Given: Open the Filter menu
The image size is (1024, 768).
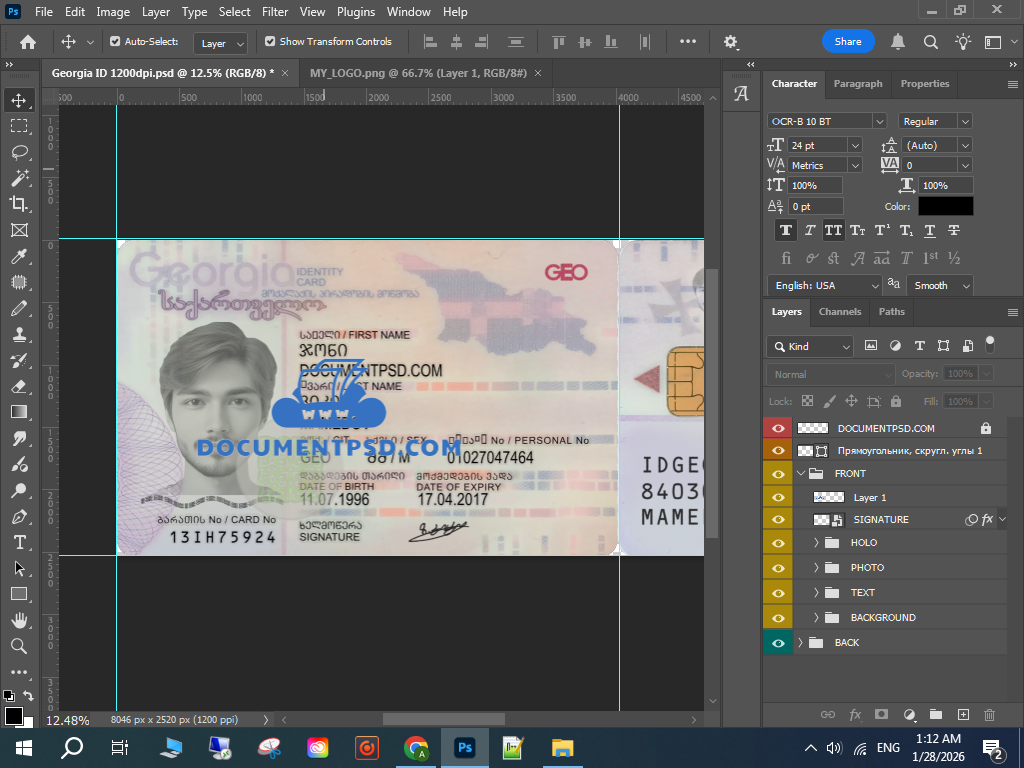Looking at the screenshot, I should click(x=275, y=12).
